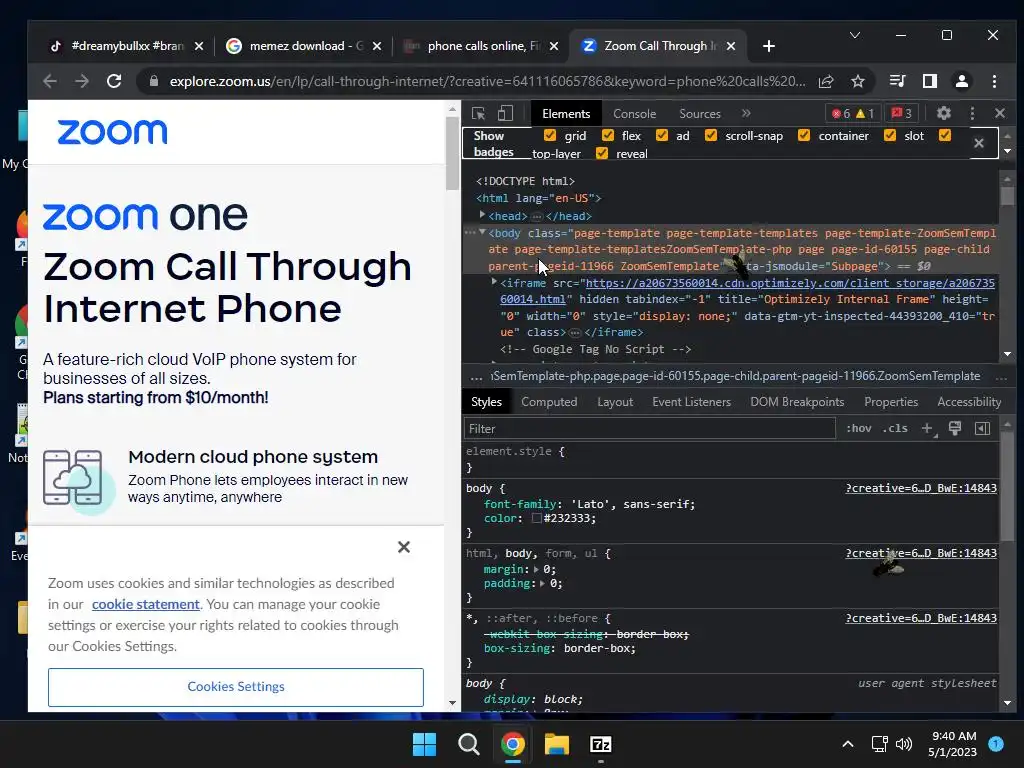This screenshot has width=1024, height=768.
Task: Click the issues count badge showing 3
Action: [x=902, y=114]
